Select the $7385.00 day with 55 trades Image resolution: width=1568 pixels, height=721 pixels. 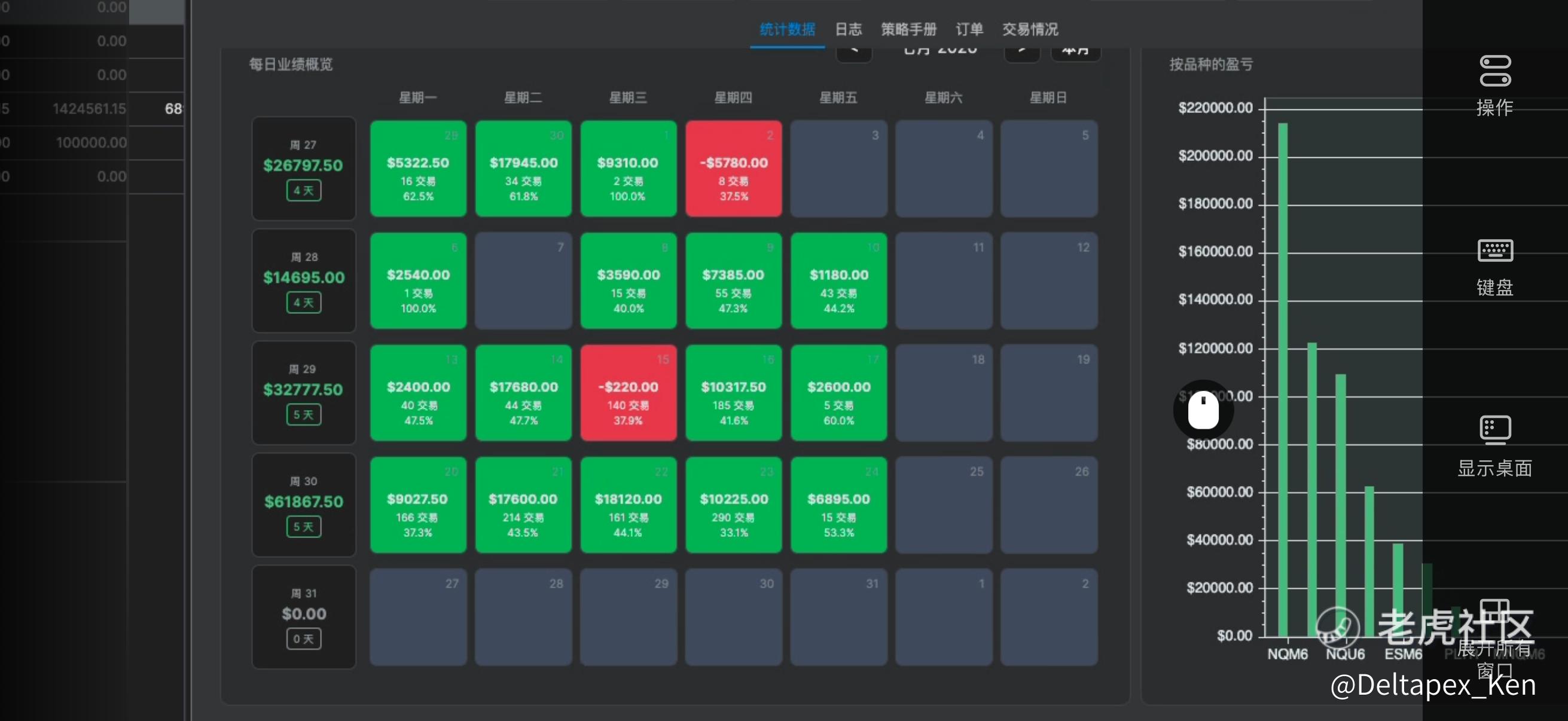point(734,280)
